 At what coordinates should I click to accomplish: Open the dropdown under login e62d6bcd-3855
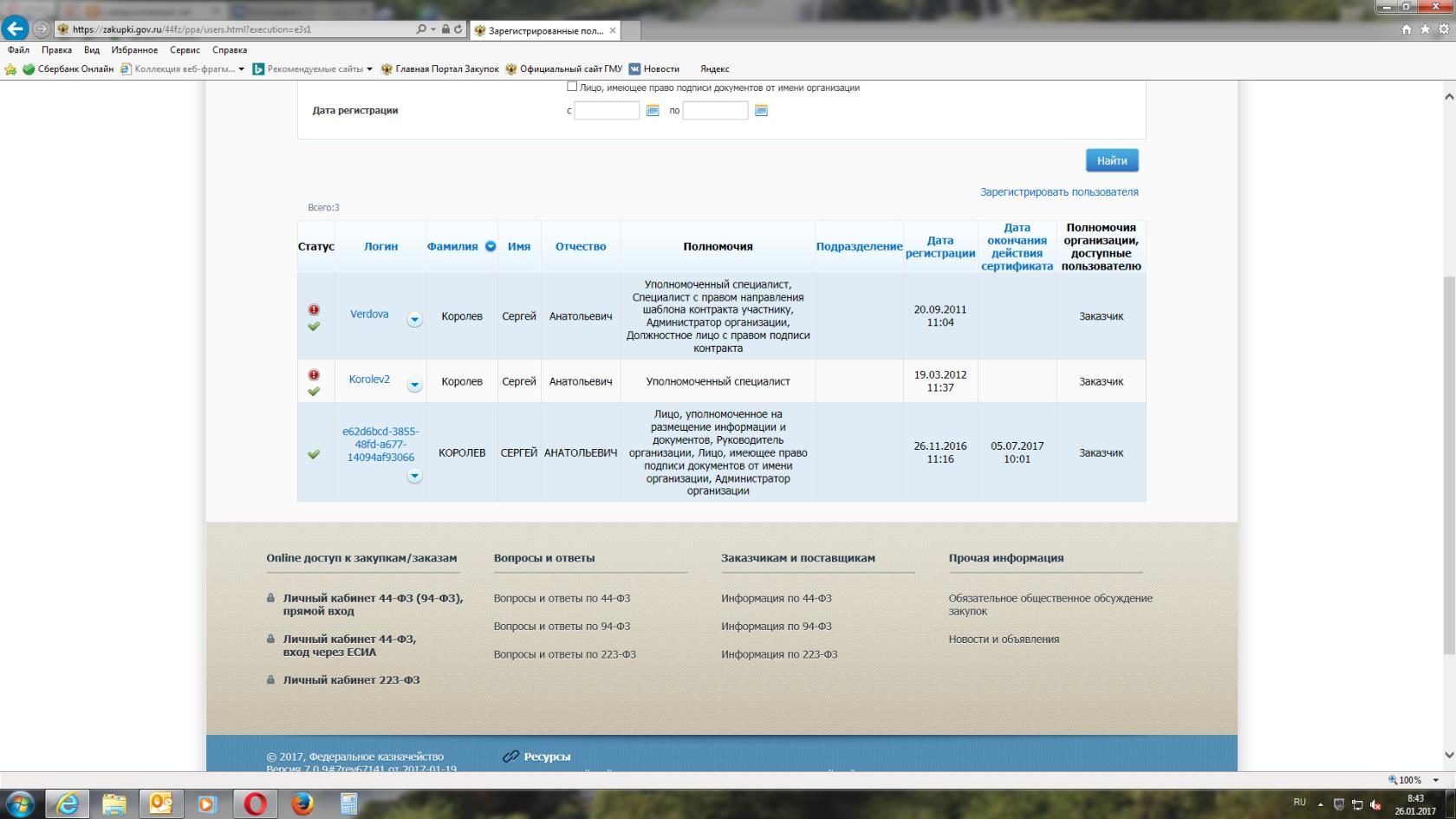(414, 476)
